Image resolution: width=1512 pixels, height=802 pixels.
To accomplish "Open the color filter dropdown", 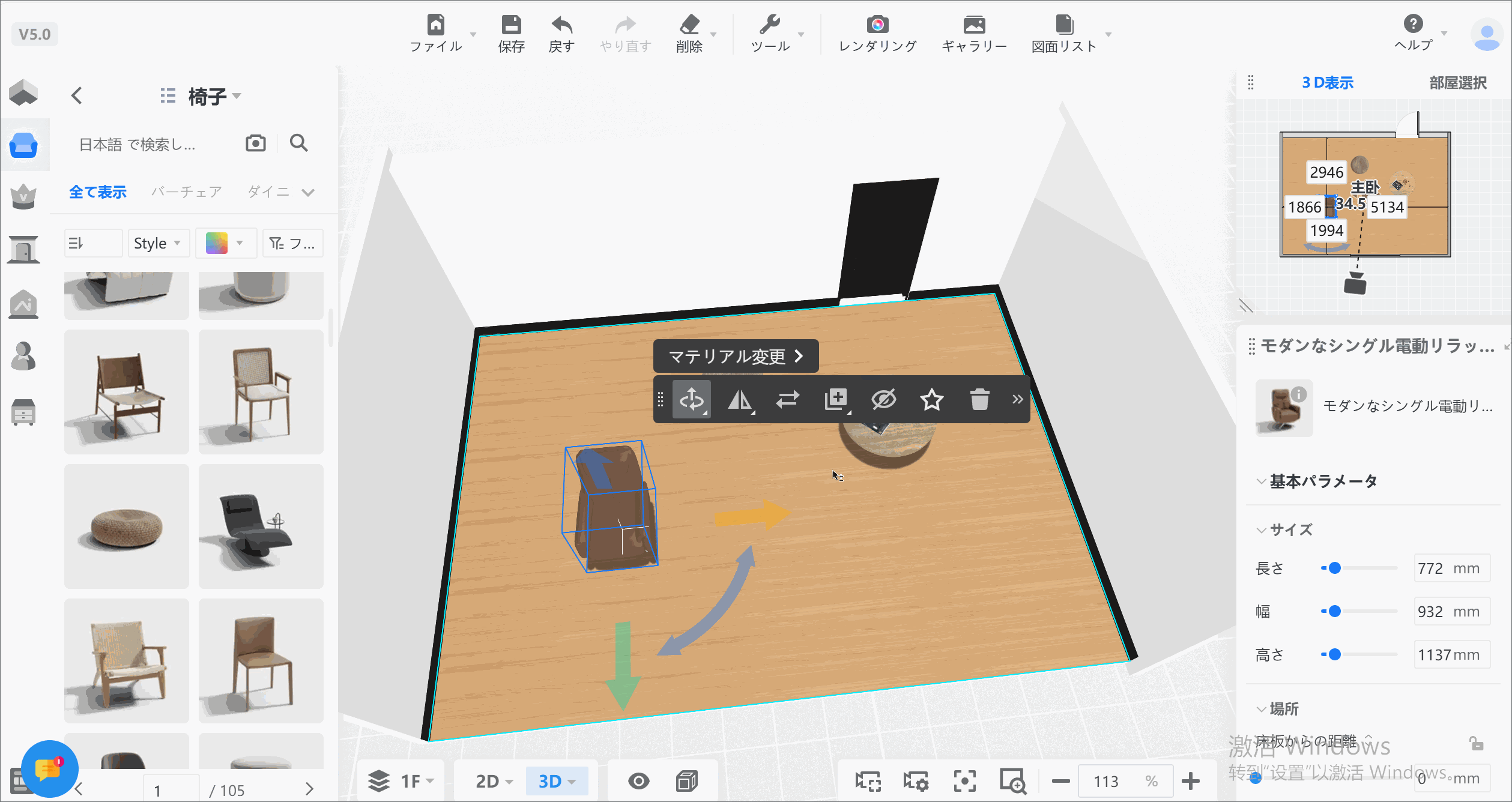I will [226, 243].
